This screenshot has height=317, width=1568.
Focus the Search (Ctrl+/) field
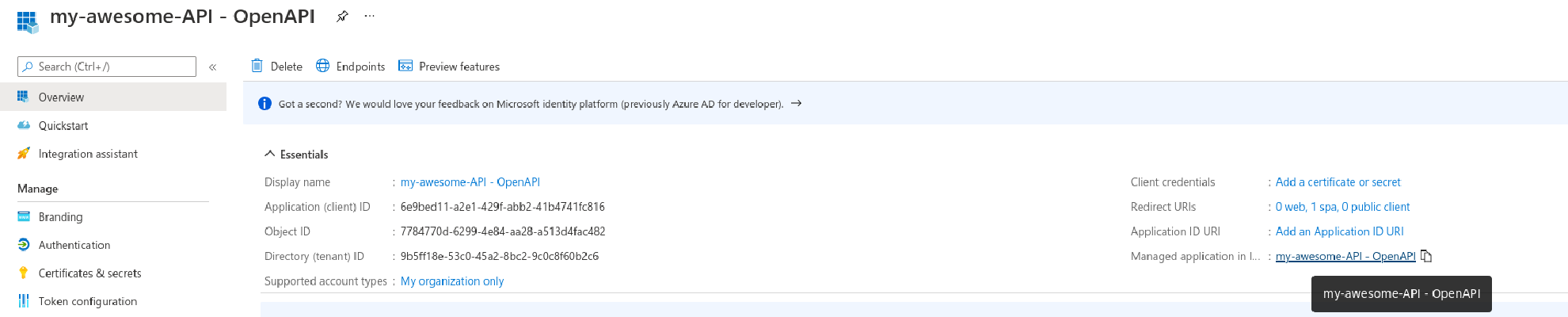[107, 67]
